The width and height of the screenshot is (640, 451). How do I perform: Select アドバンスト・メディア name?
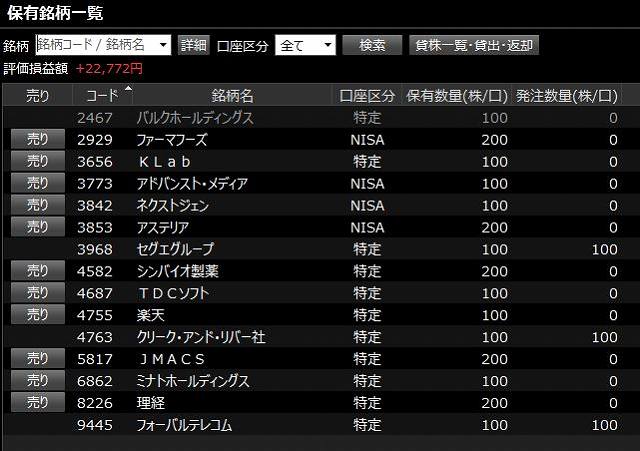[192, 184]
